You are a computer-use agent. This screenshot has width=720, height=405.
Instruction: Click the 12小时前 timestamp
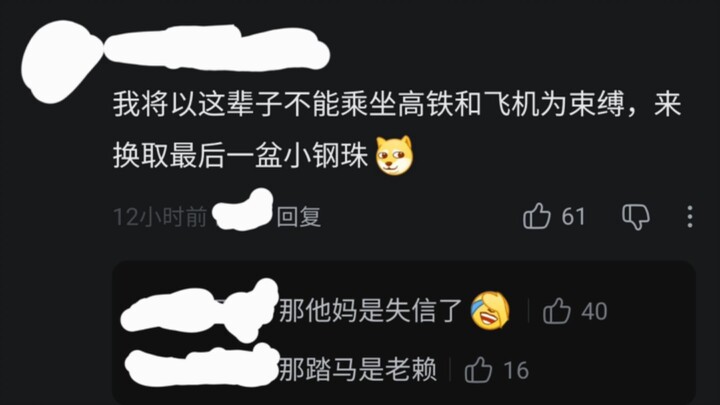point(160,216)
